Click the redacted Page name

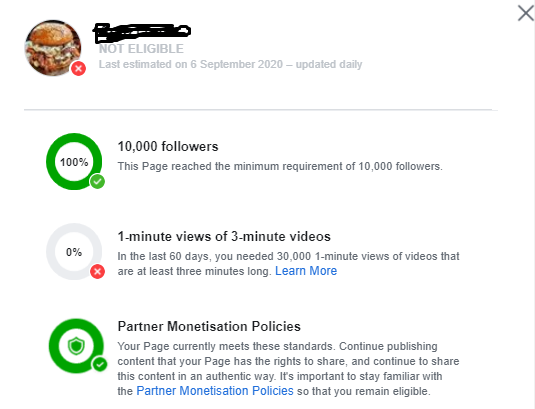142,32
